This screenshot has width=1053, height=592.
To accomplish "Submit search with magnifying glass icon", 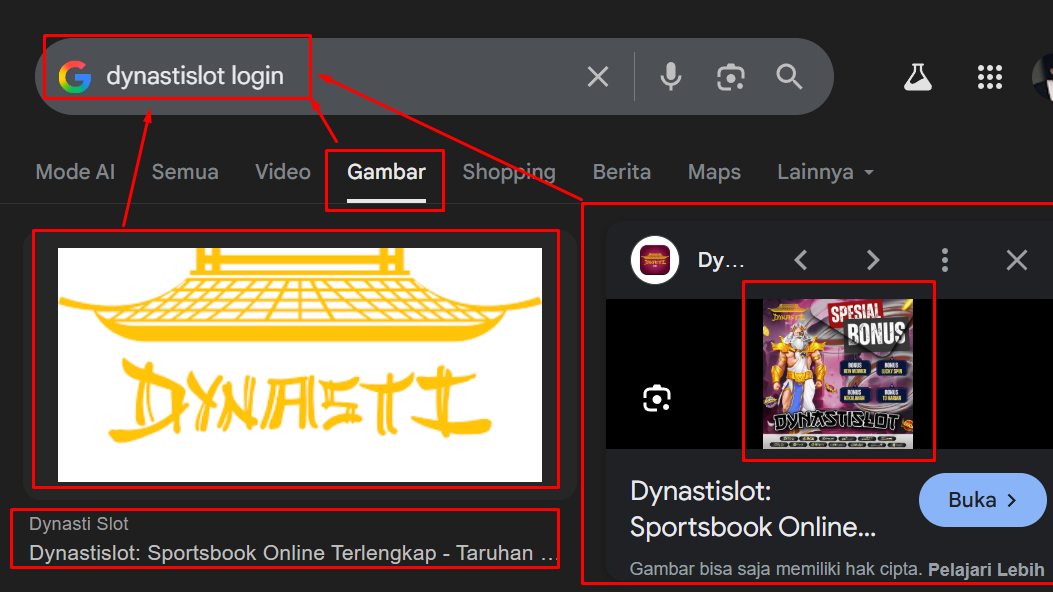I will (x=789, y=77).
